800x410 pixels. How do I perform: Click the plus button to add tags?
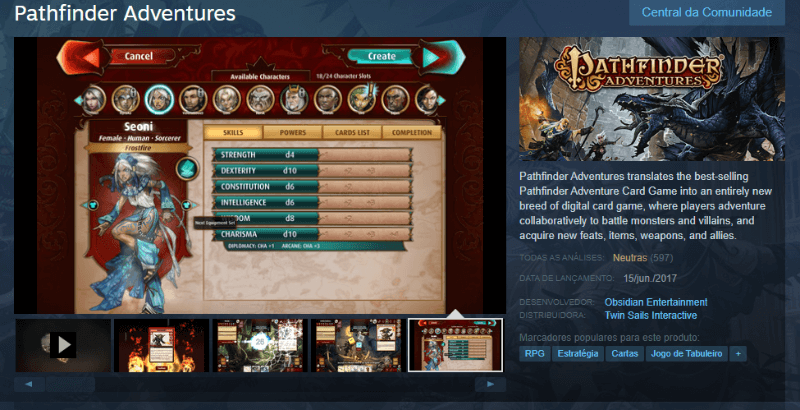(738, 353)
